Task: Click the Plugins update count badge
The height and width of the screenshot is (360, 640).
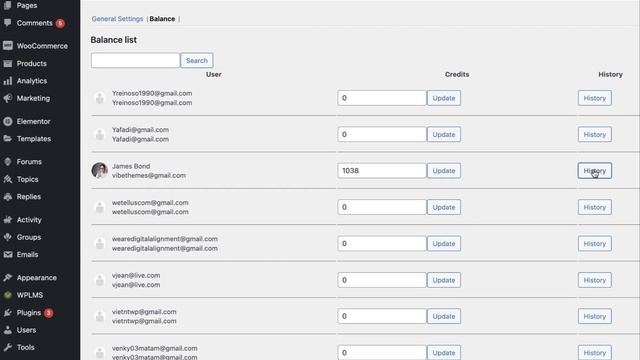Action: pyautogui.click(x=49, y=313)
